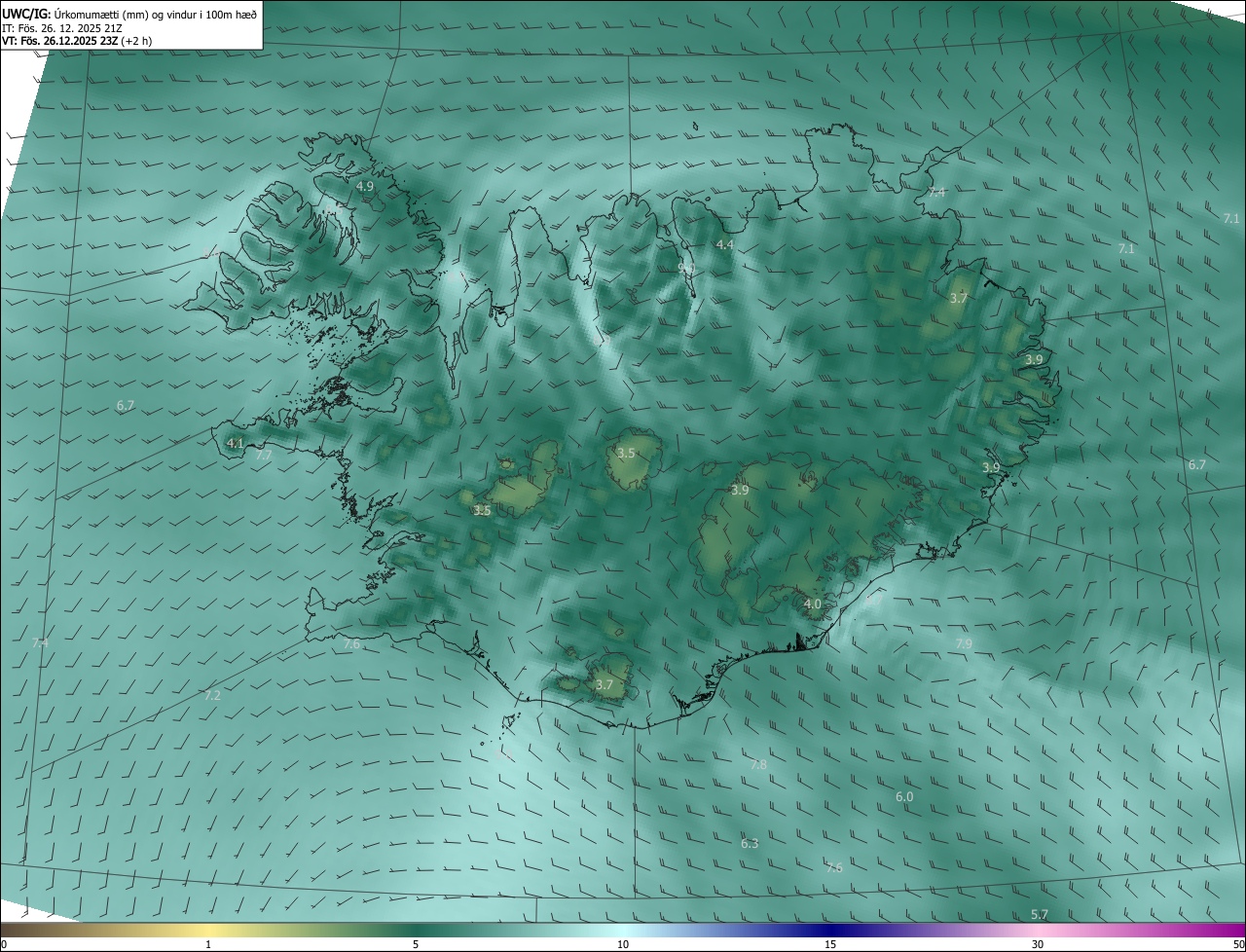1246x952 pixels.
Task: Click the 'IT: Fös. 26. 12. 2025 21Z' line
Action: tap(63, 27)
